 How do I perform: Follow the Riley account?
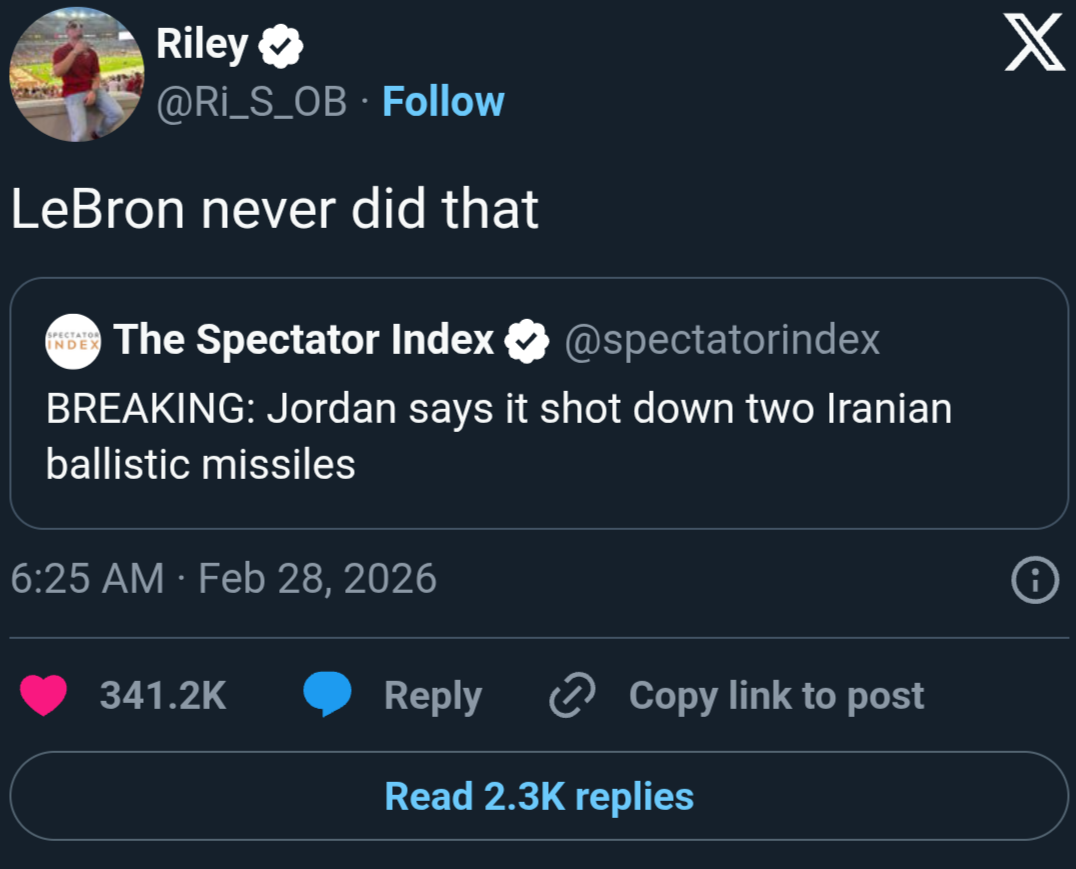coord(443,101)
